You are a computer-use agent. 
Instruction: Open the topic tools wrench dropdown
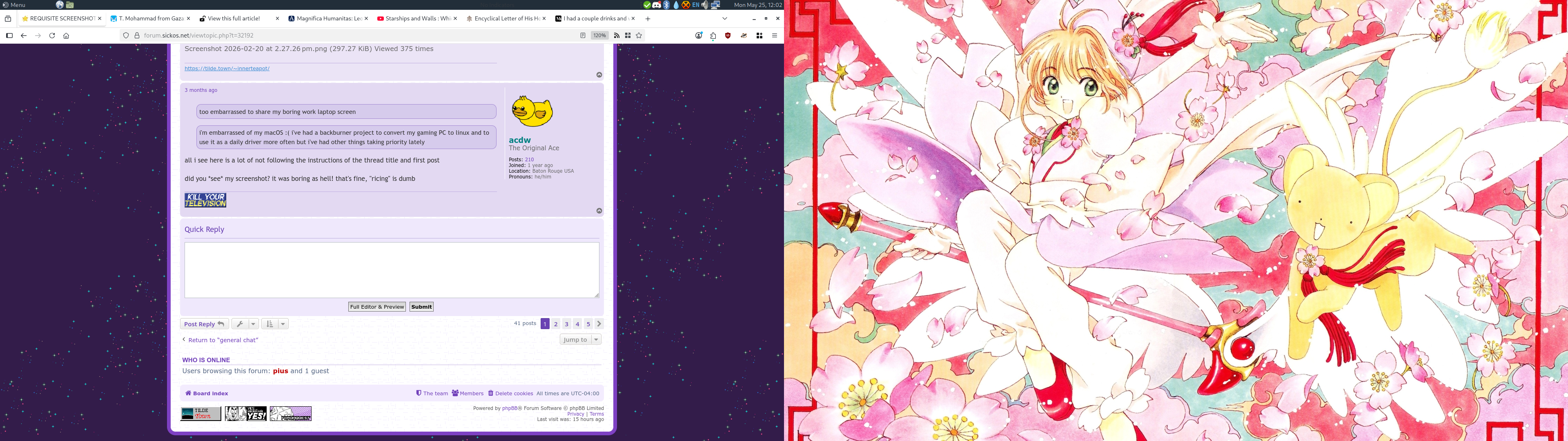(245, 324)
